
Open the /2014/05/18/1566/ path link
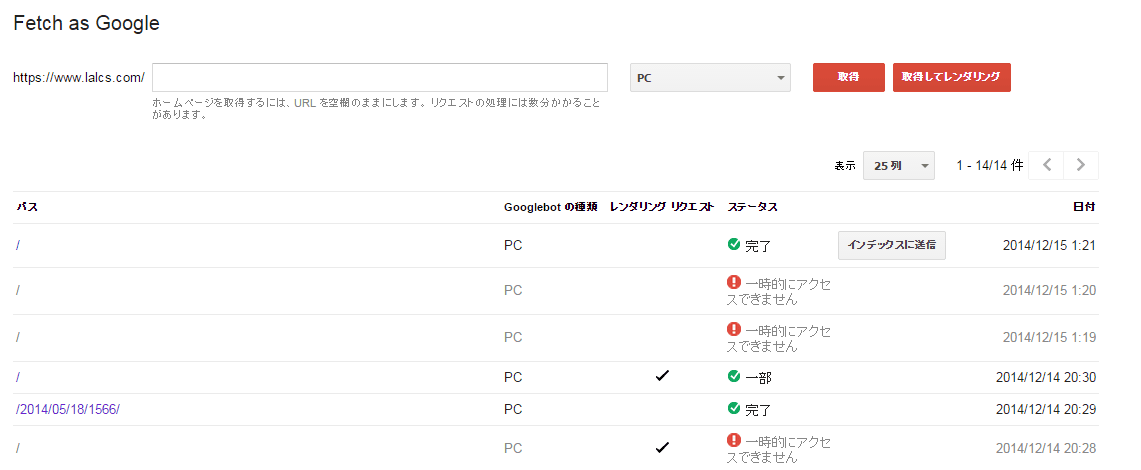pyautogui.click(x=68, y=409)
